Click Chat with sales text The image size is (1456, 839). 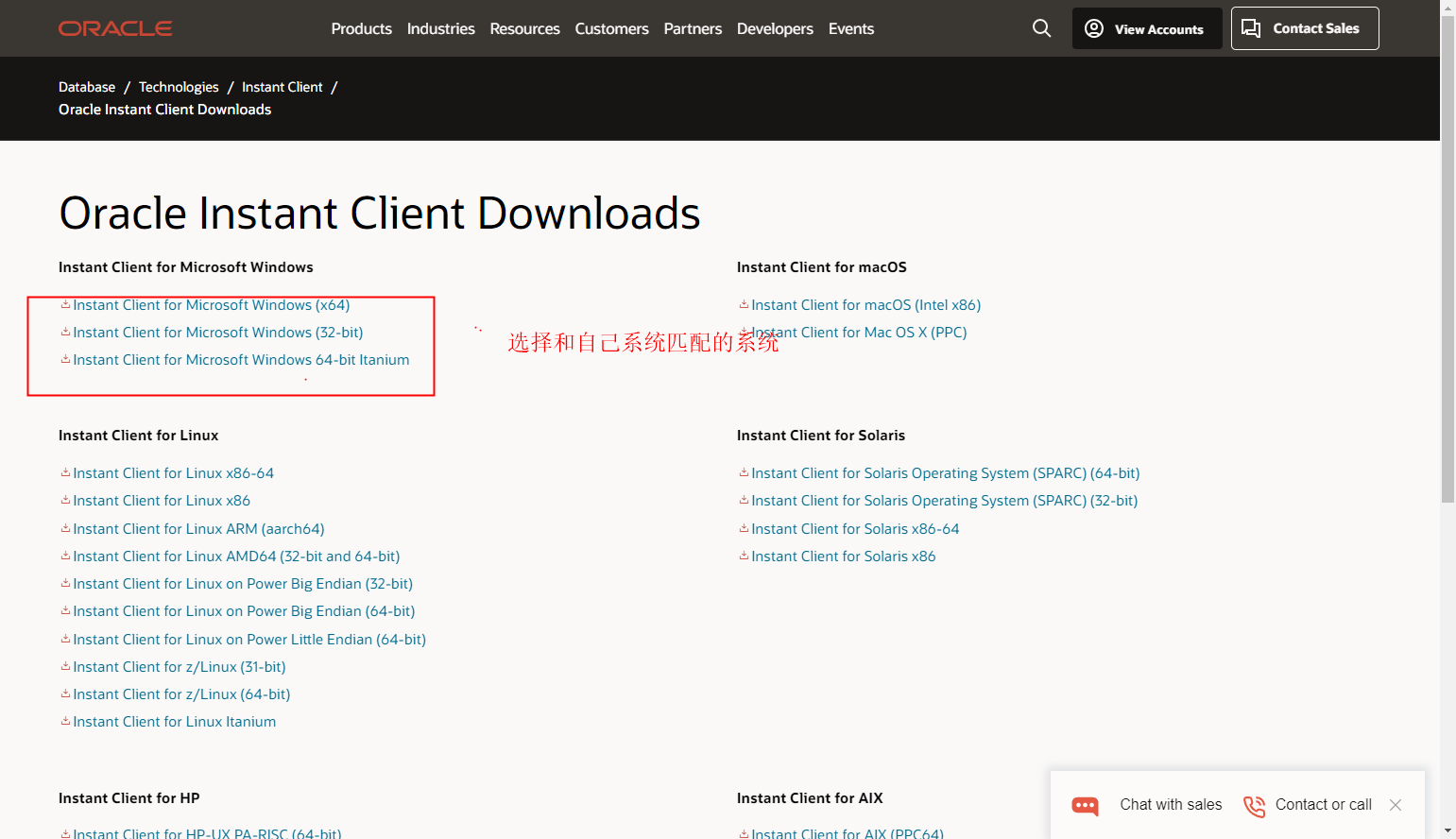tap(1171, 805)
